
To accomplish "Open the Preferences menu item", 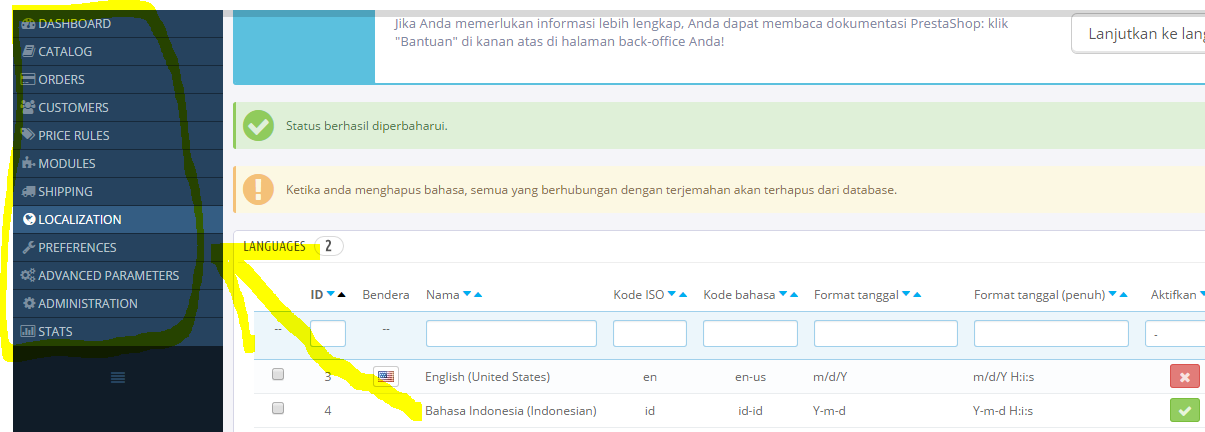I will [x=77, y=247].
